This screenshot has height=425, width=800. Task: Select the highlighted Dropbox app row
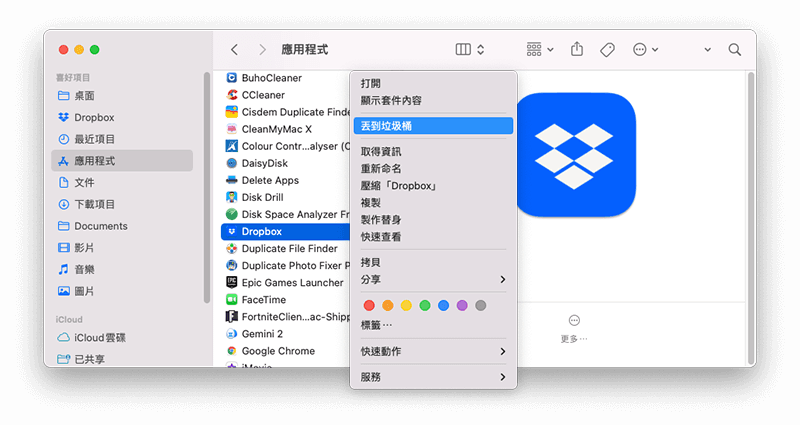286,232
